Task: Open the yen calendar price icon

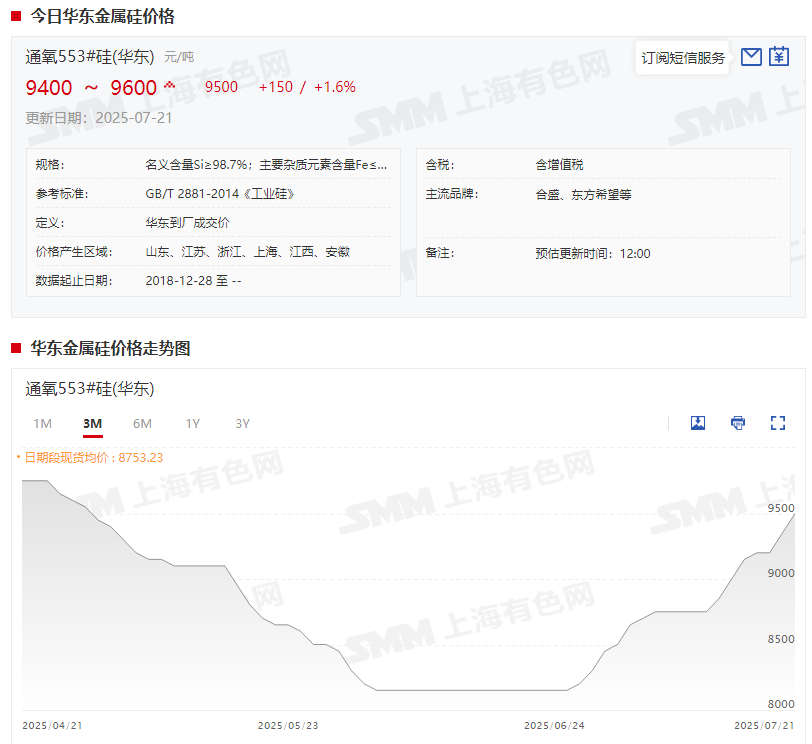Action: tap(779, 58)
